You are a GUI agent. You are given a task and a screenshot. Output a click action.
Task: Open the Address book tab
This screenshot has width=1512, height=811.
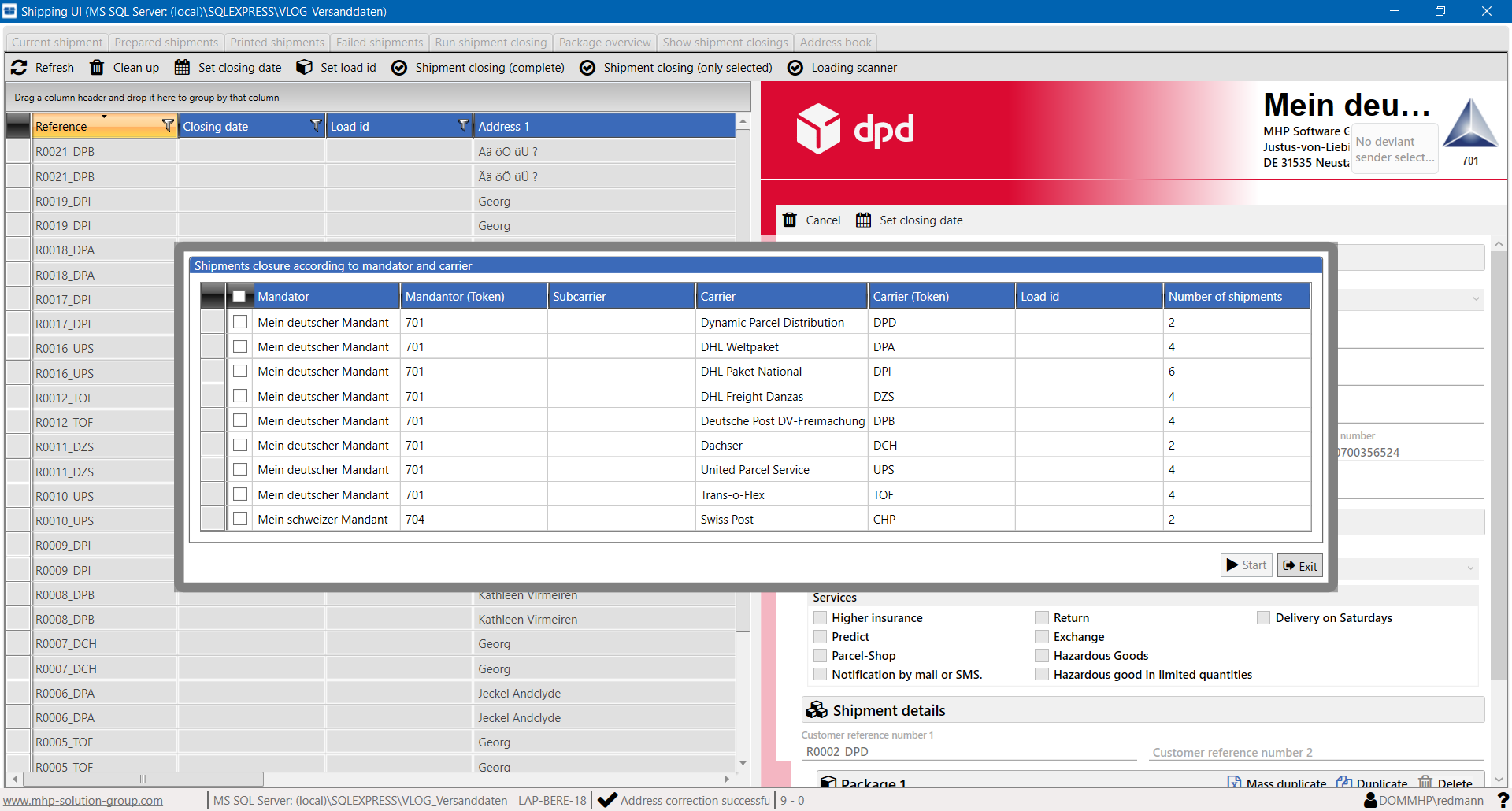click(836, 43)
